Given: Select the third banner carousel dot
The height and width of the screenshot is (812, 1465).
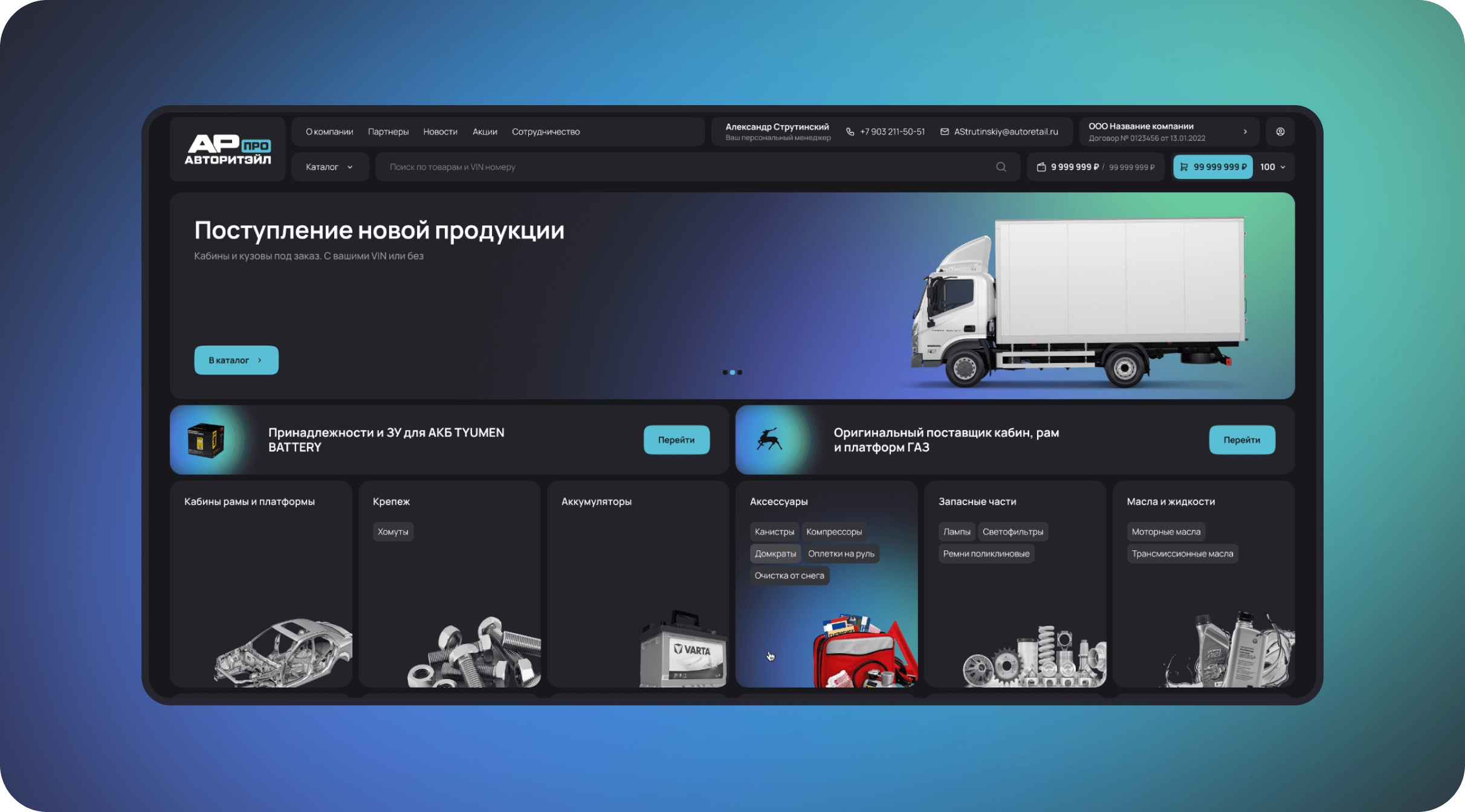Looking at the screenshot, I should (740, 372).
